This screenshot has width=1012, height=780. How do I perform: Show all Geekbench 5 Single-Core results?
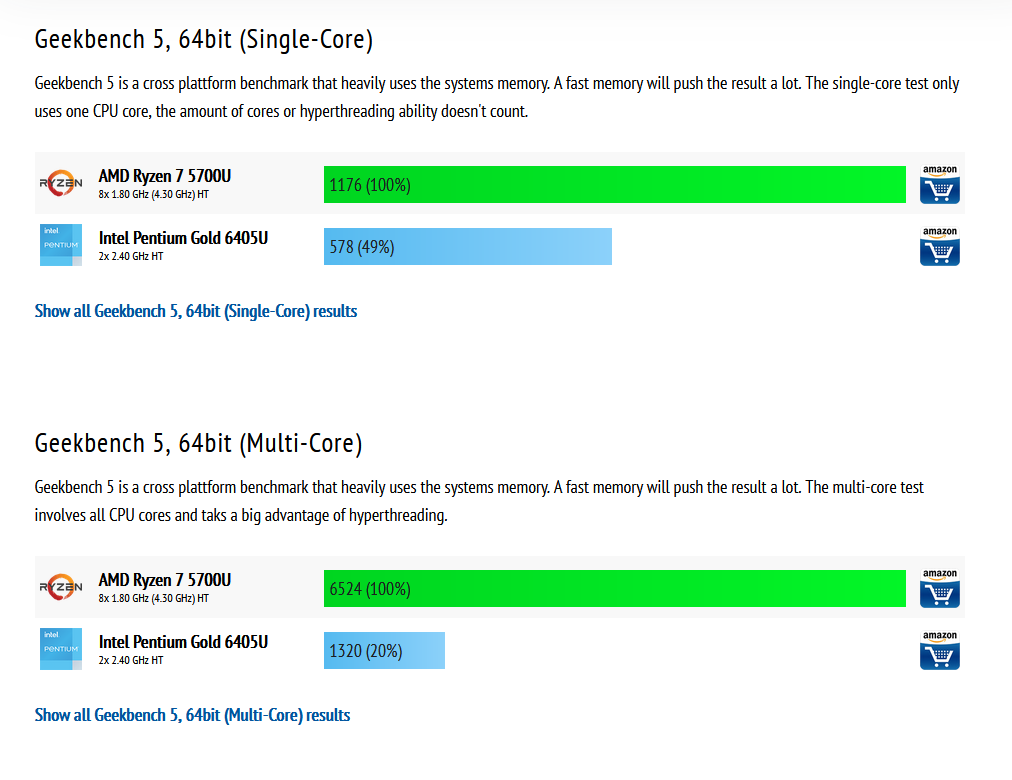[196, 311]
